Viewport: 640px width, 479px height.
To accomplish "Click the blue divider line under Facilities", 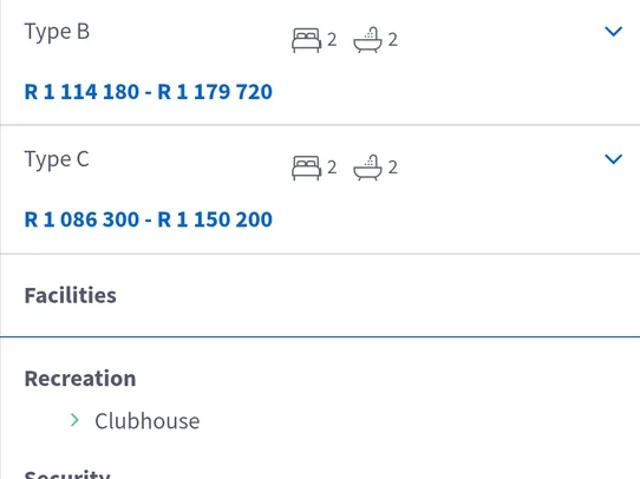I will pyautogui.click(x=320, y=337).
